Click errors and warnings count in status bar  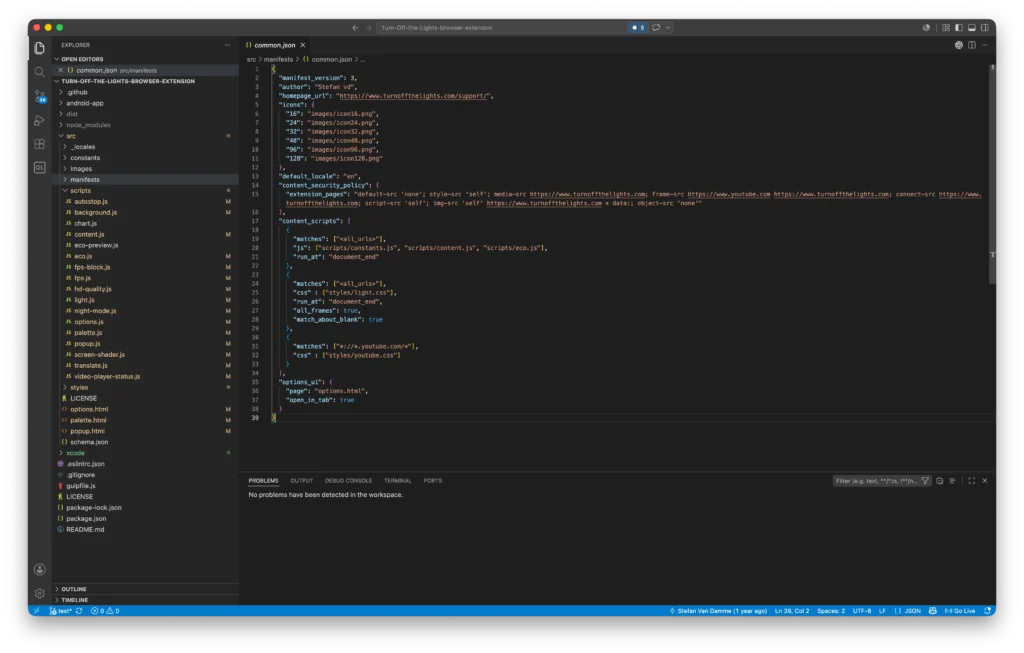click(x=105, y=611)
